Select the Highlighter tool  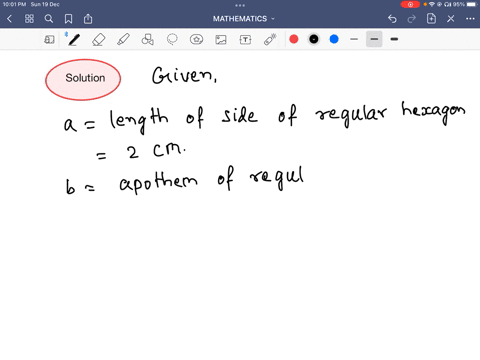pyautogui.click(x=123, y=39)
